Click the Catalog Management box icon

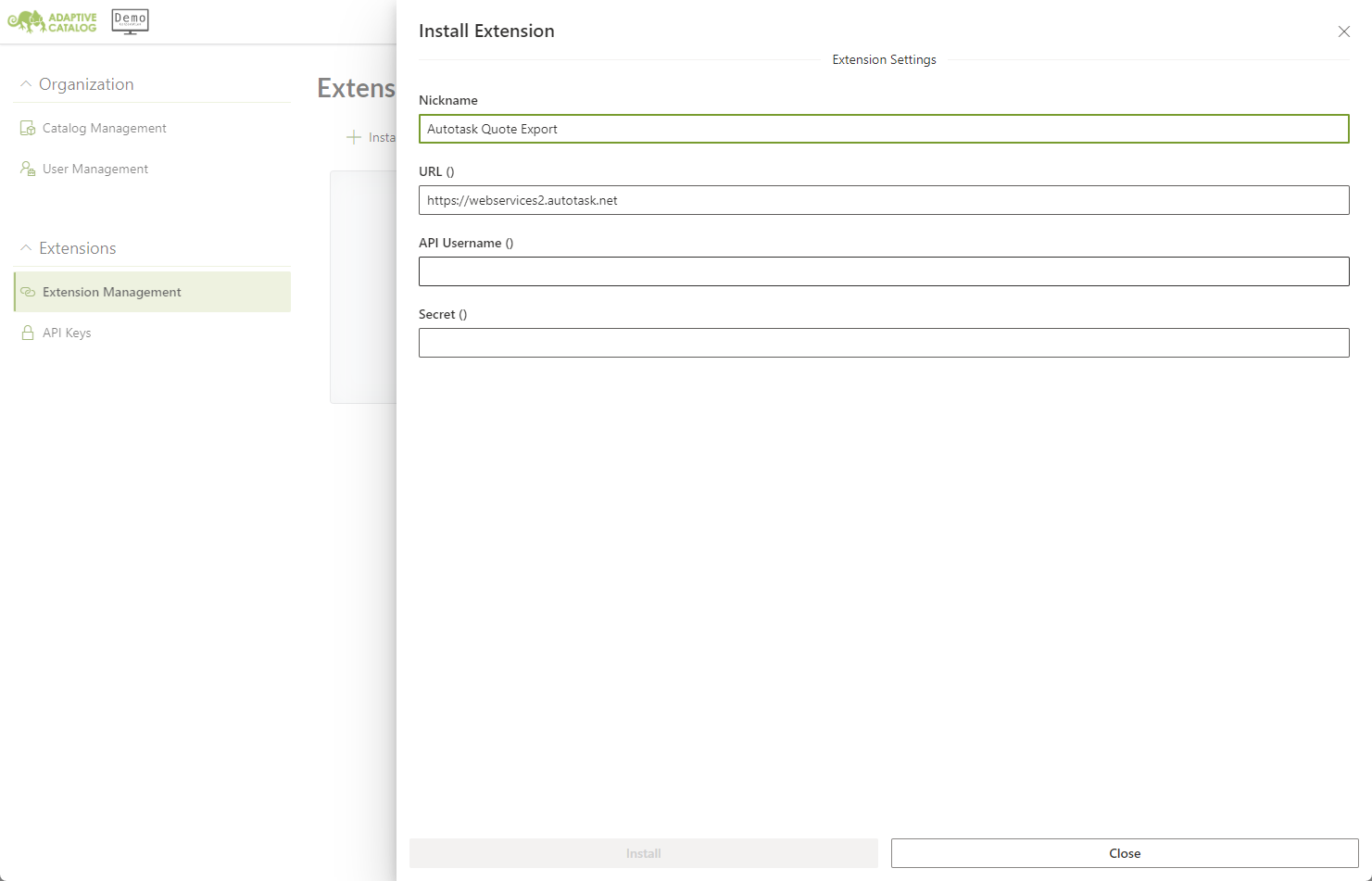pyautogui.click(x=28, y=128)
